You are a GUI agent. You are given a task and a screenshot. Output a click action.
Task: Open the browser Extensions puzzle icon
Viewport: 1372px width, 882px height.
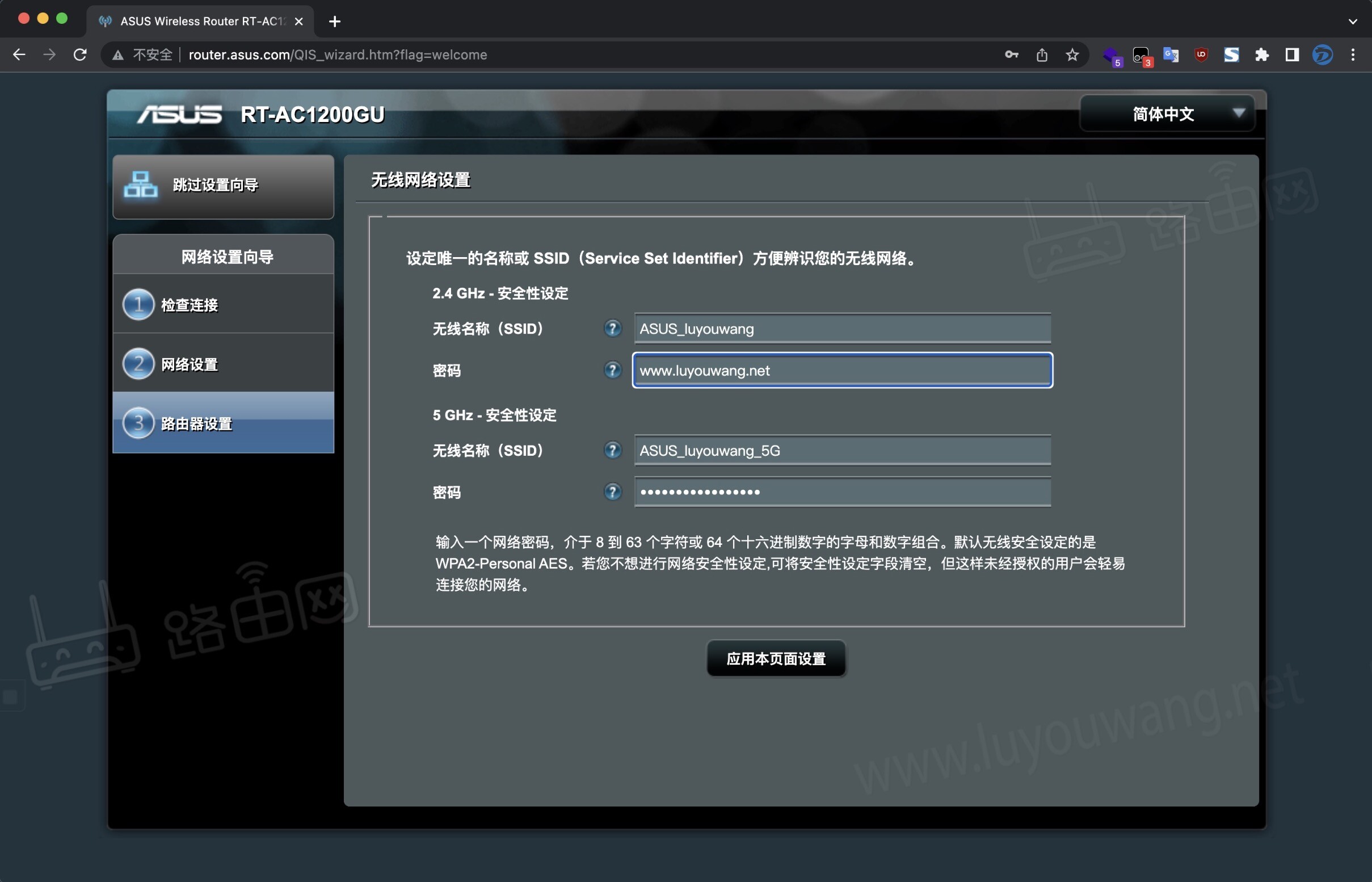coord(1261,55)
